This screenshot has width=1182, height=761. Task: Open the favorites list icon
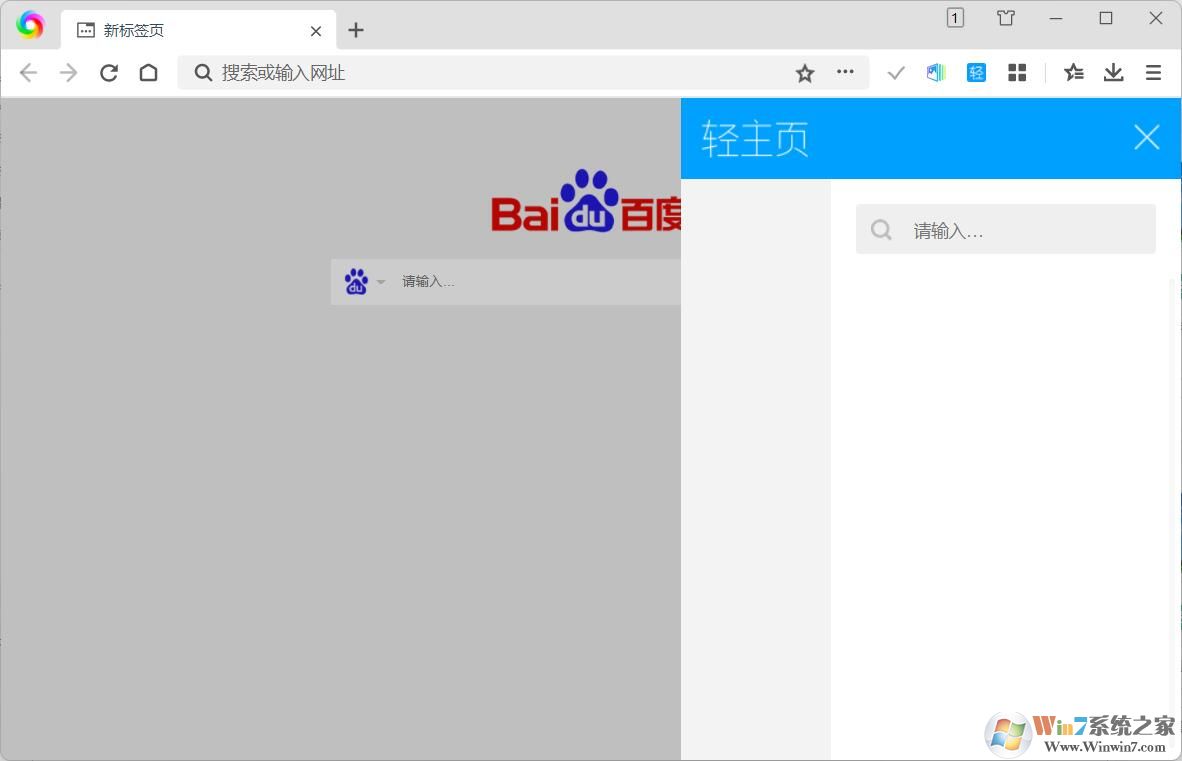(1073, 72)
